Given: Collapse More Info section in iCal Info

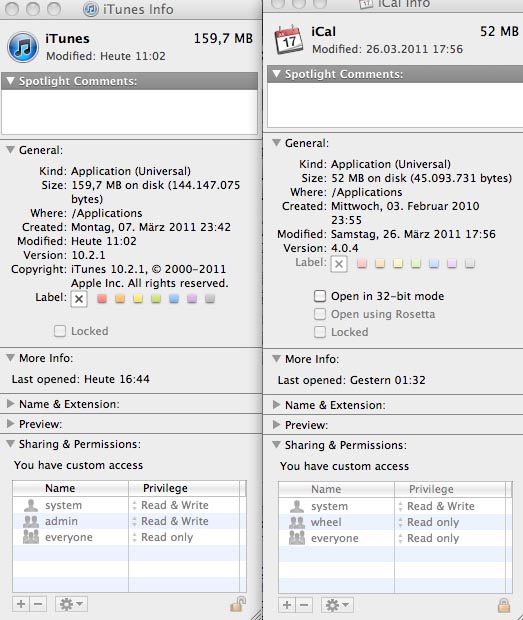Looking at the screenshot, I should tap(277, 359).
